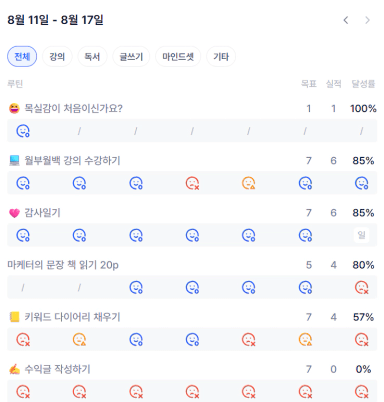Screen dimensions: 384x402
Task: Click the orange warning face in 월부월백 강의 row
Action: [249, 183]
